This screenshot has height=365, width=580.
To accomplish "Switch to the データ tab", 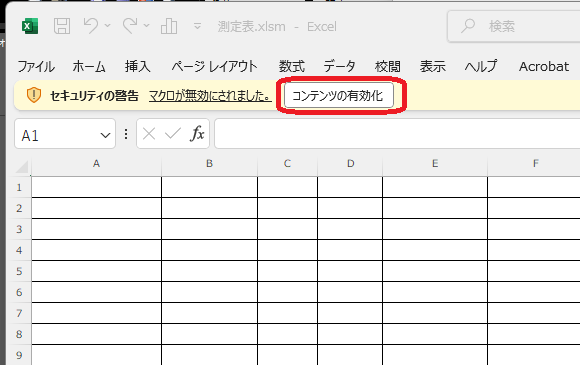I will [x=339, y=67].
